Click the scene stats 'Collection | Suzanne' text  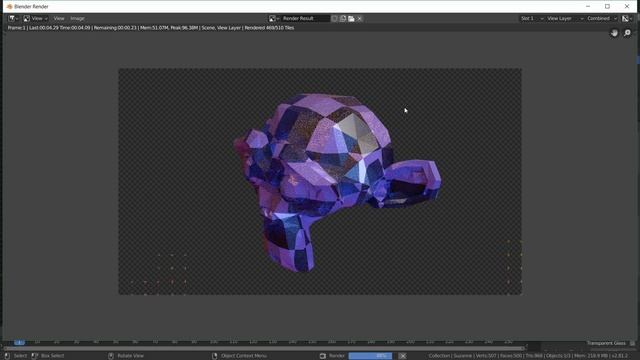point(528,356)
